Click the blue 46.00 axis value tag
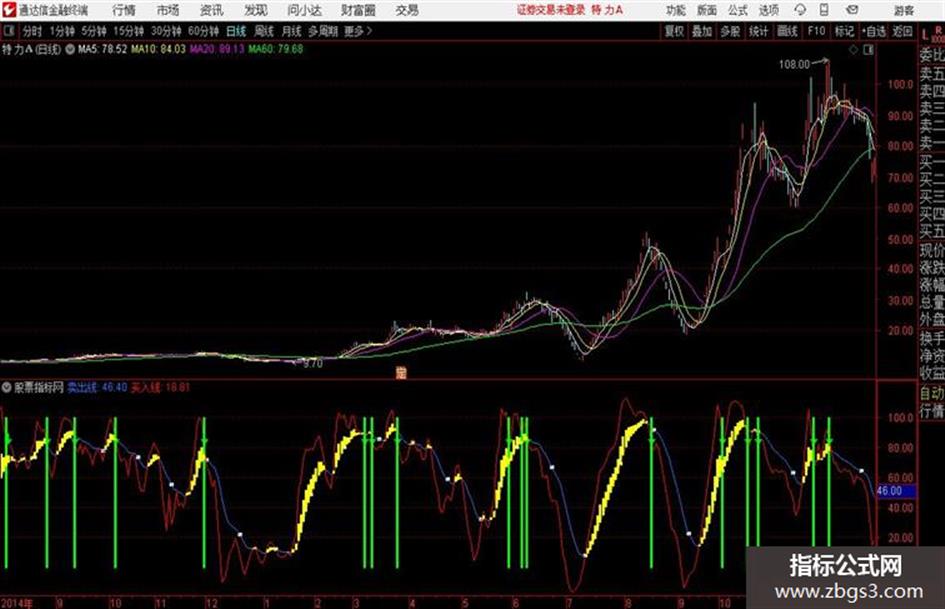 pos(896,491)
